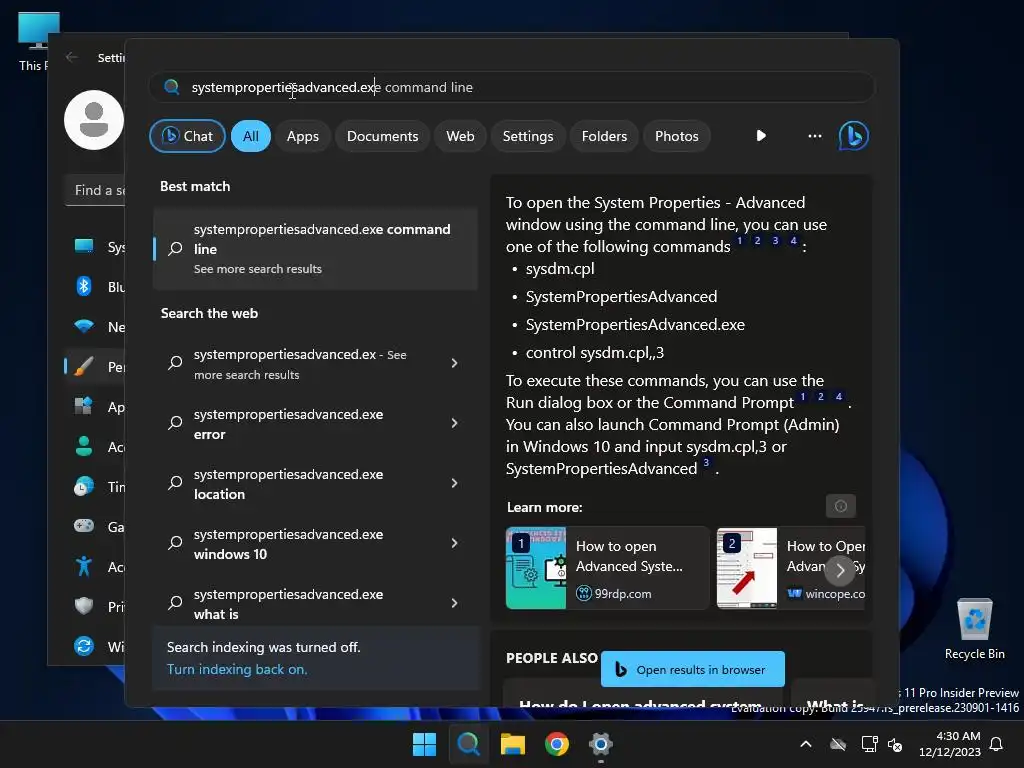Click the user avatar in Settings window
This screenshot has width=1024, height=768.
(x=94, y=120)
